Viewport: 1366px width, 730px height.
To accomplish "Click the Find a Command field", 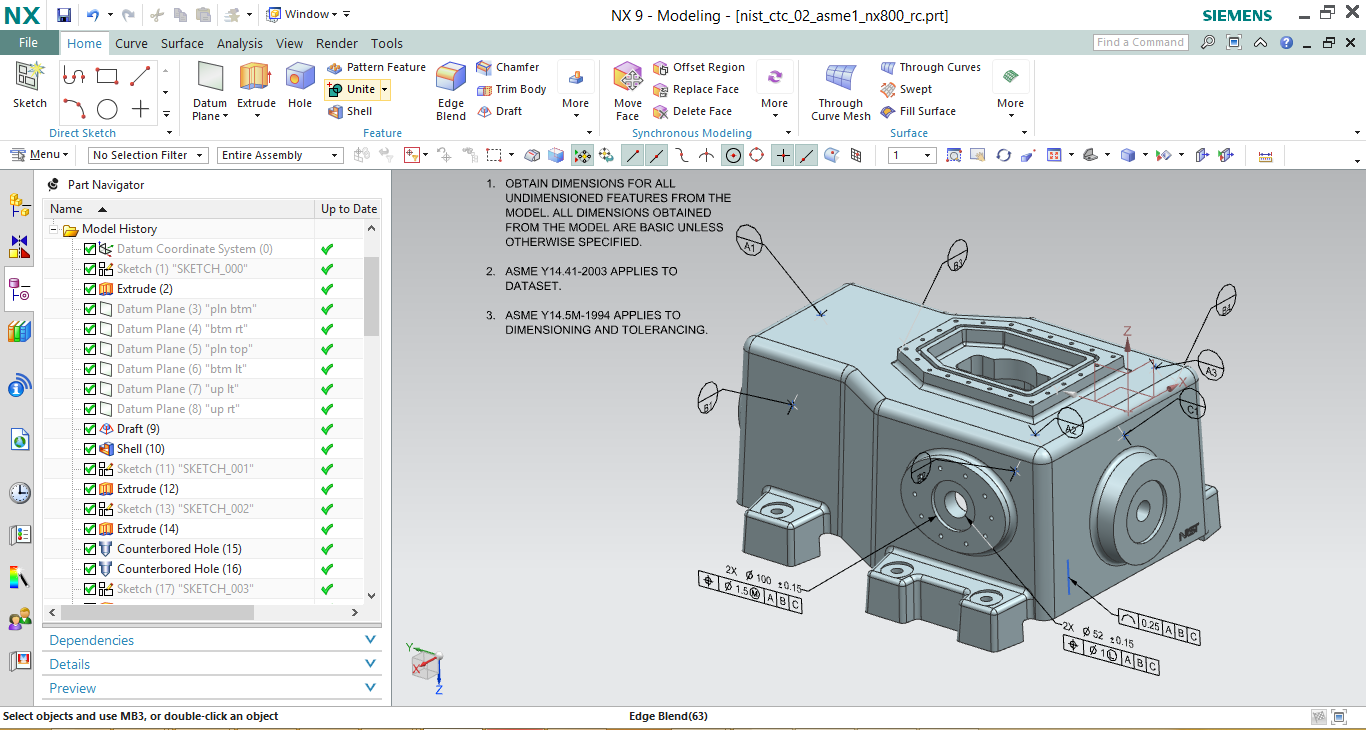I will point(1140,42).
